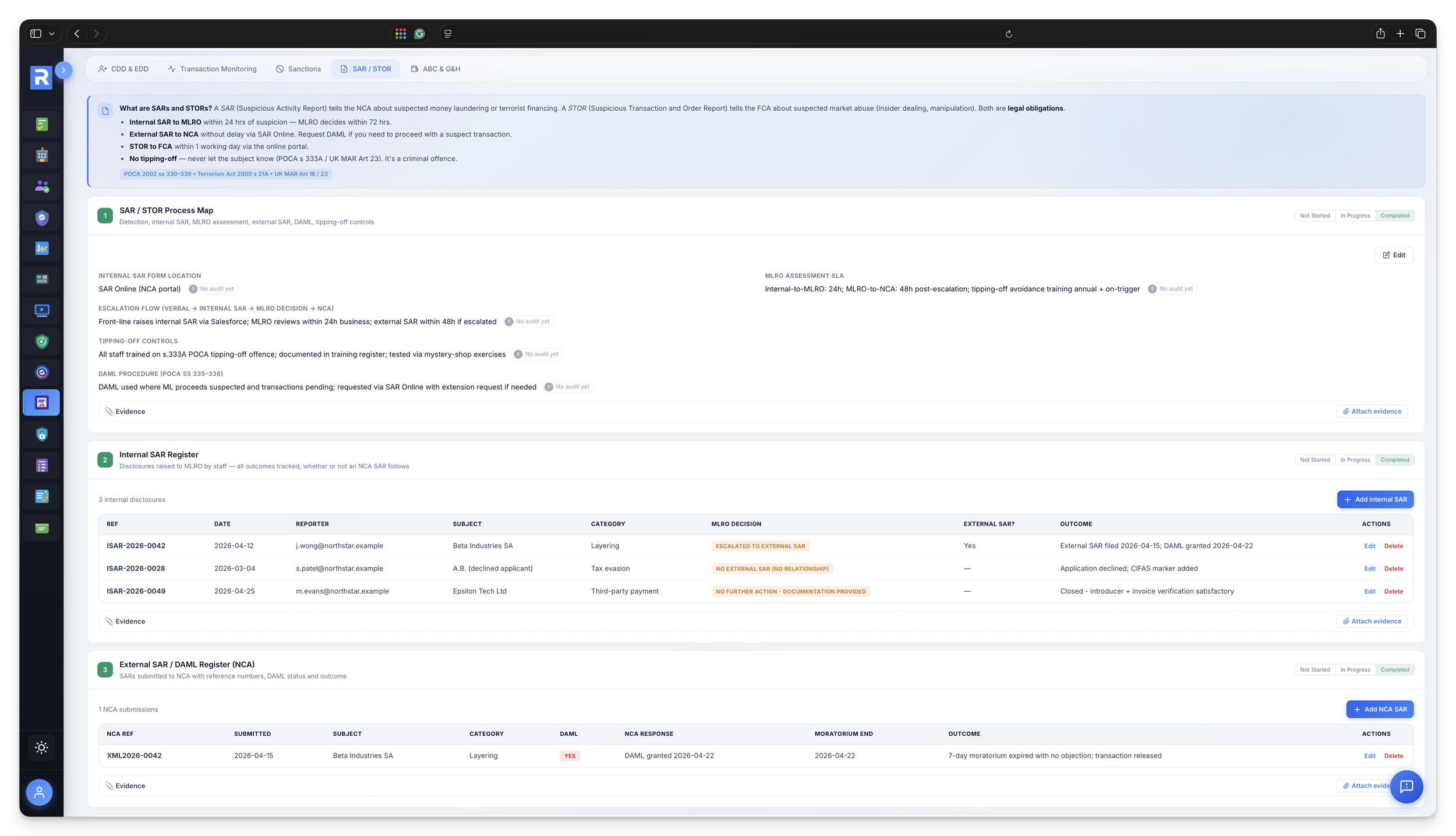Open the video monitor sidebar icon
Viewport: 1456px width, 836px height.
[x=41, y=311]
